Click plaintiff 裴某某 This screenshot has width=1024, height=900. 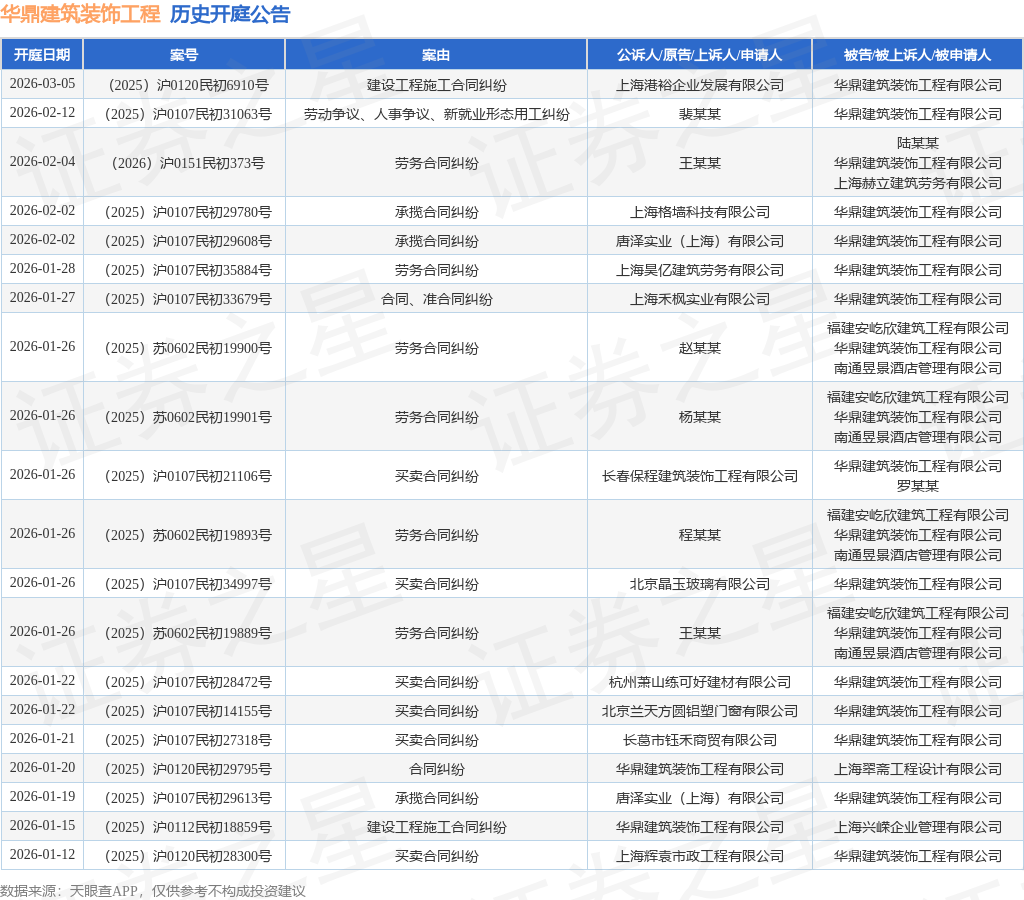pos(699,114)
